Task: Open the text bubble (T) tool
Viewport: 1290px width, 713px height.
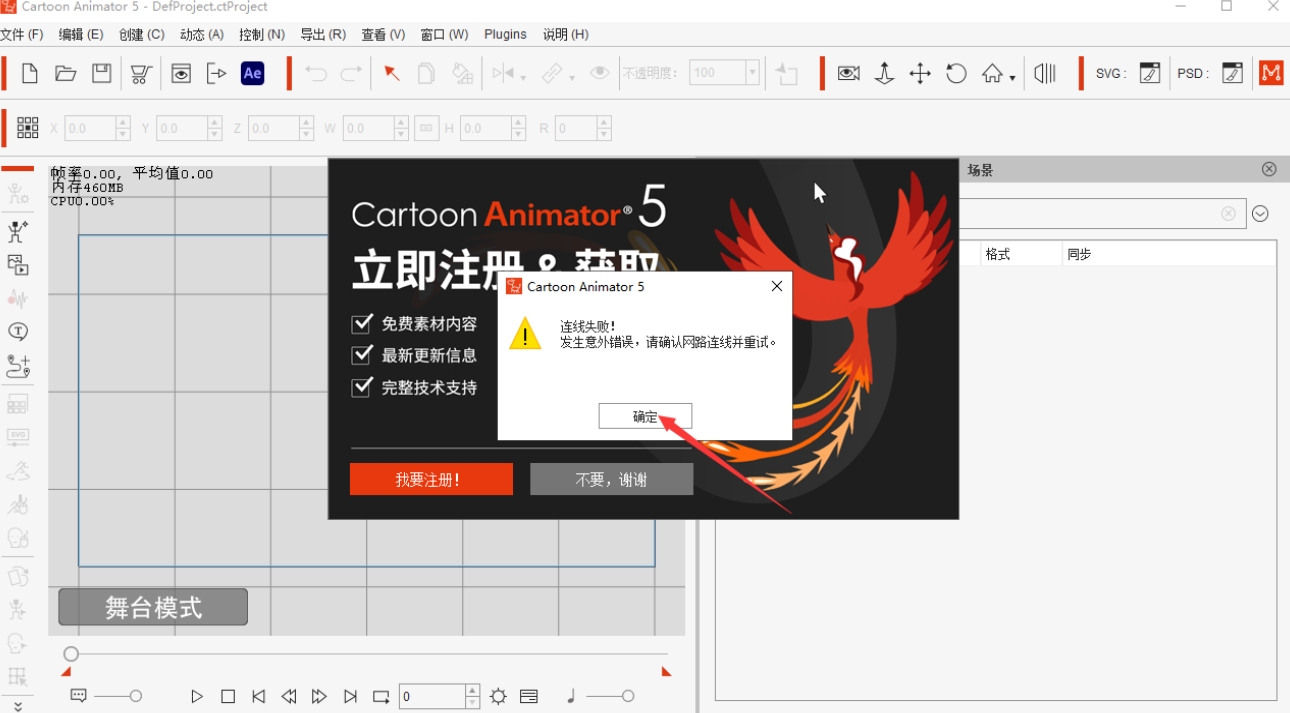Action: [17, 331]
